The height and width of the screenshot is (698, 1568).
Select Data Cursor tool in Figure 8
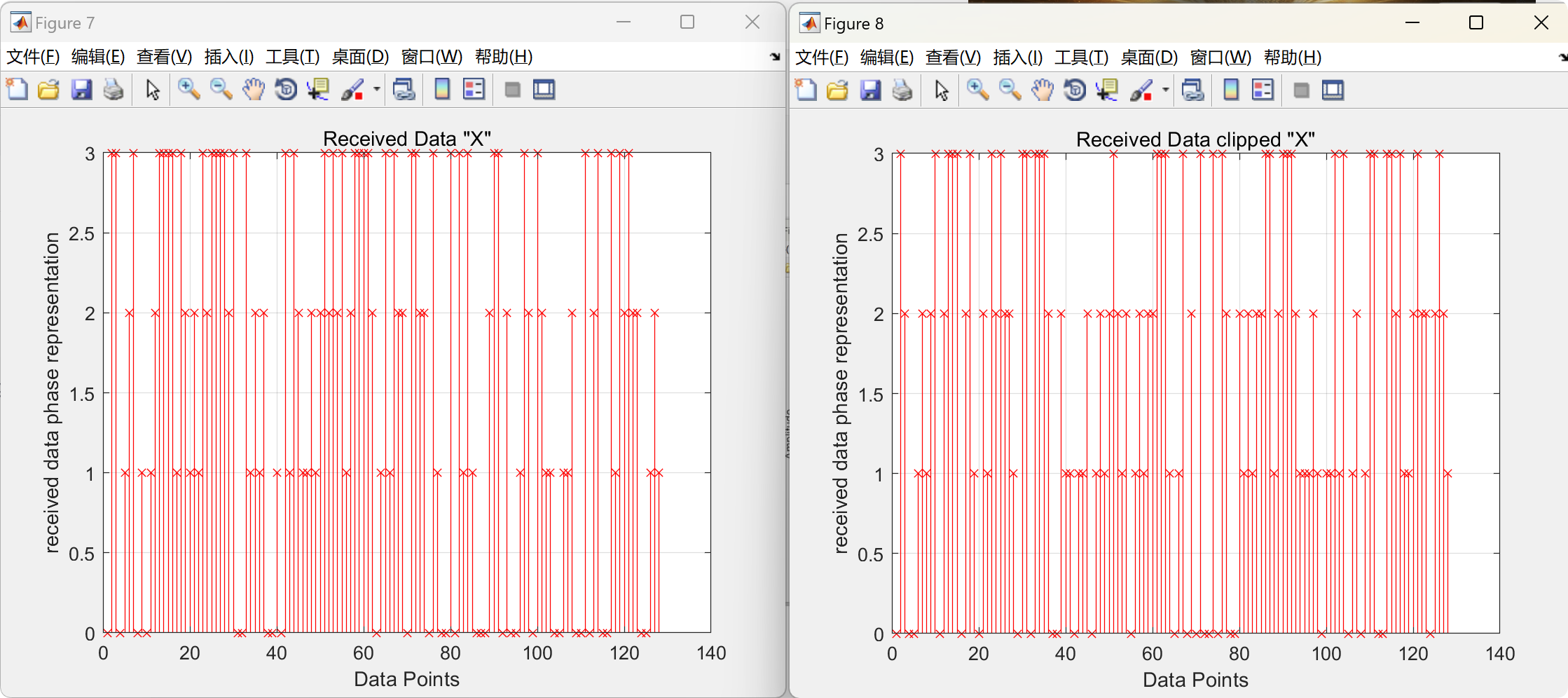[1107, 90]
